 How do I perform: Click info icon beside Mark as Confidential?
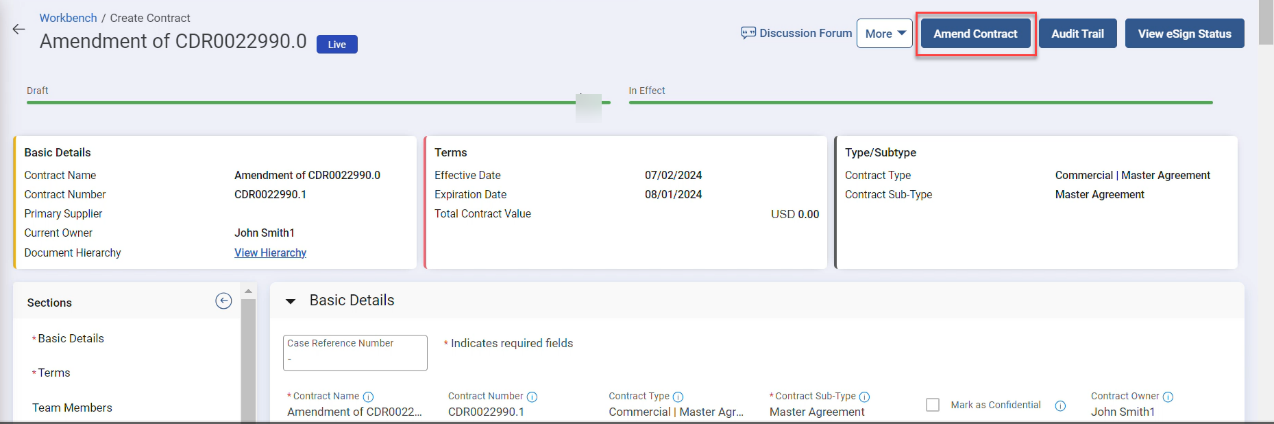pos(1060,406)
